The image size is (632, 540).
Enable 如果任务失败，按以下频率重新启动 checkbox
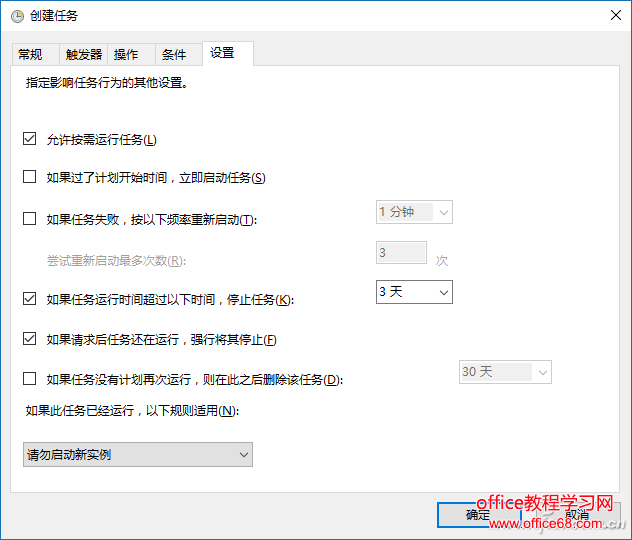pos(29,218)
